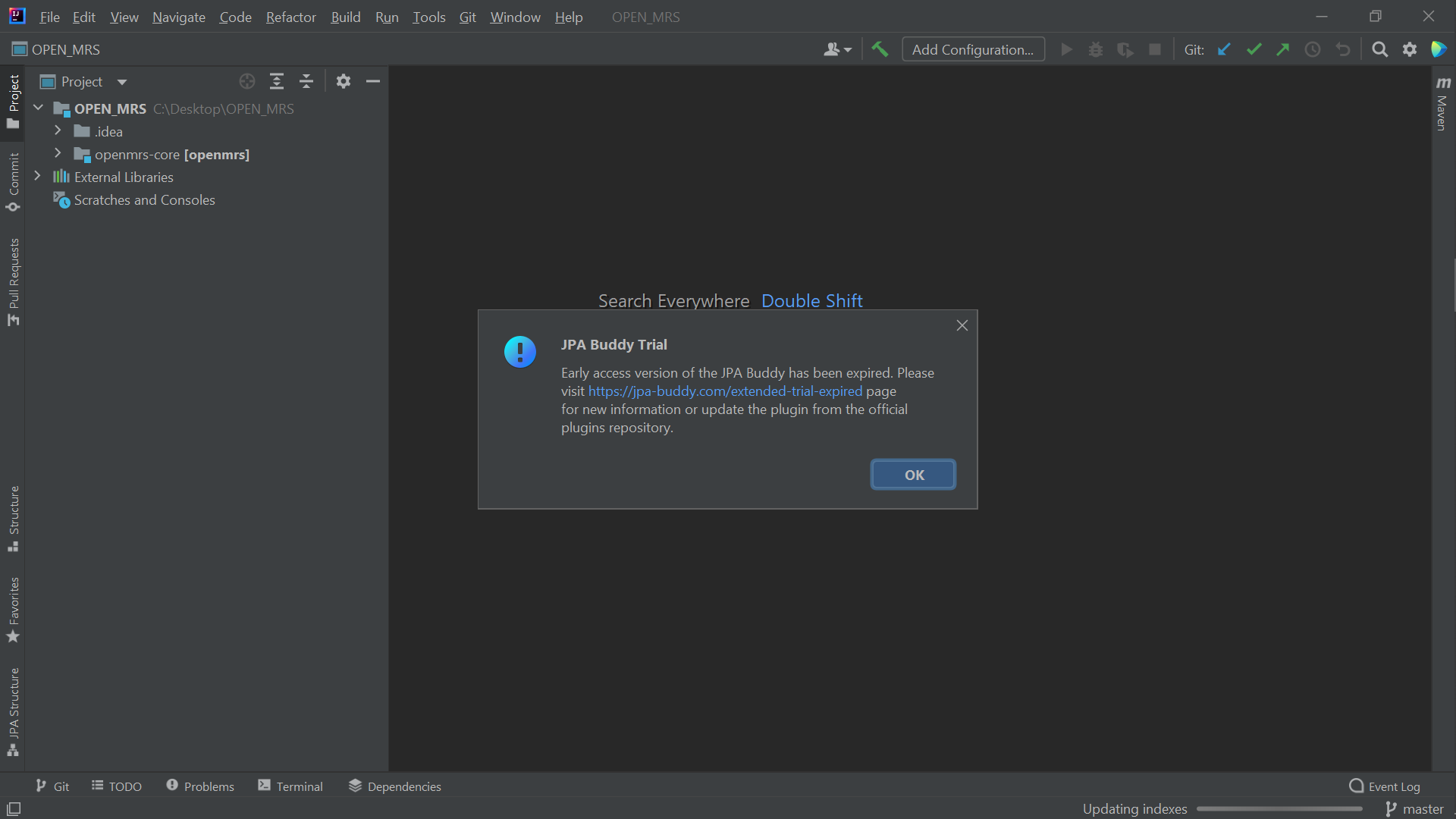Open the Terminal tool window tab
This screenshot has height=819, width=1456.
coord(290,786)
